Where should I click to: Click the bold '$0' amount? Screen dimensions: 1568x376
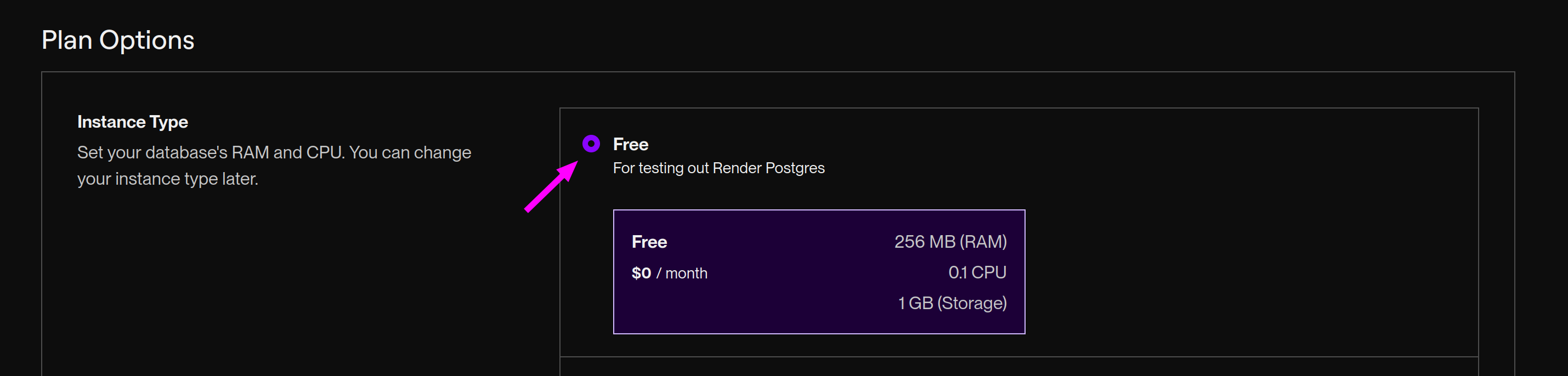coord(642,273)
